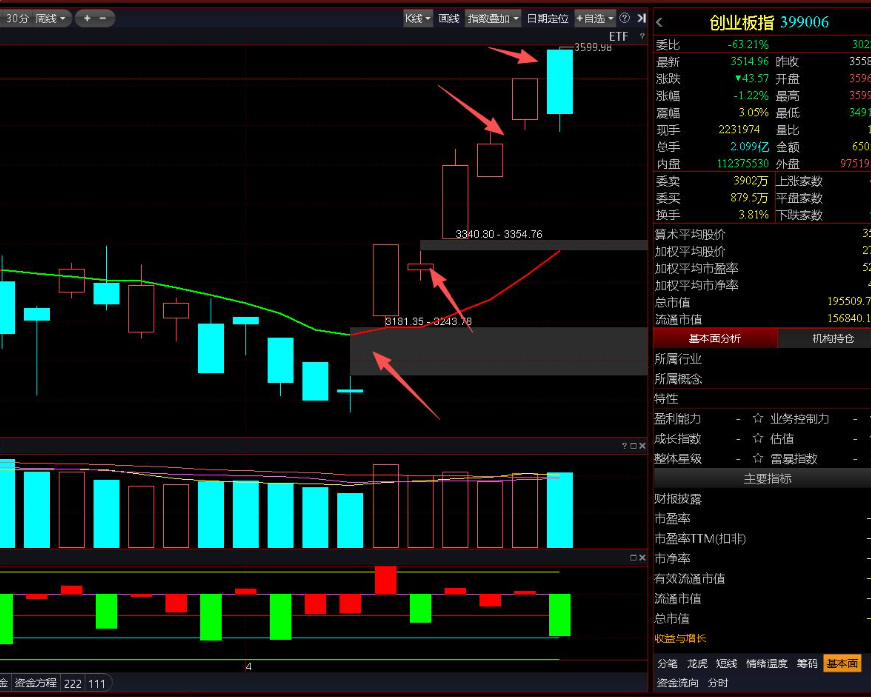Close the bottom red-green indicator panel
The image size is (871, 697).
pyautogui.click(x=642, y=557)
